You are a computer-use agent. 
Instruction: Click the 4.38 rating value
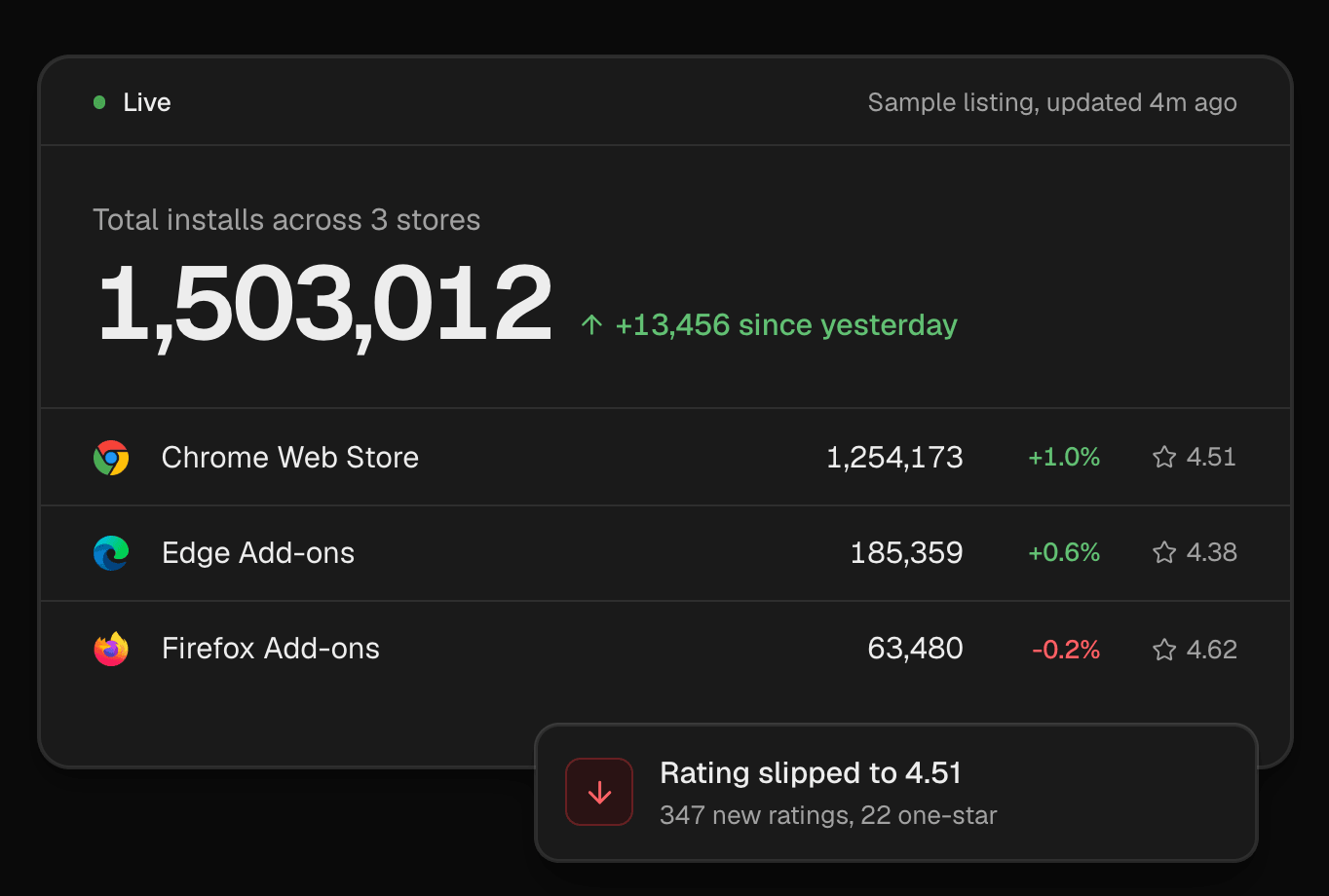1211,552
